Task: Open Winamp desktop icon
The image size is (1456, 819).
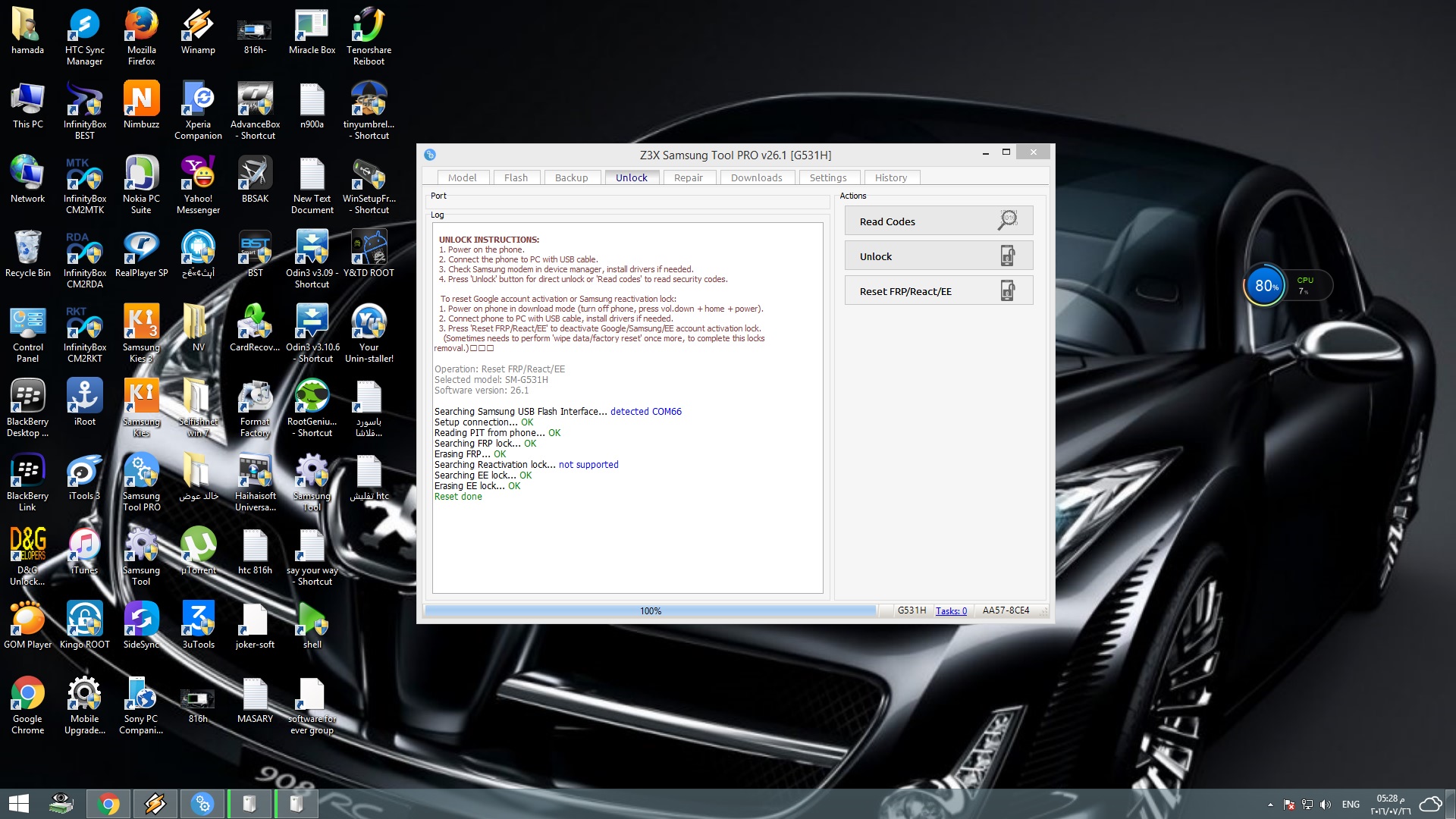Action: [198, 33]
